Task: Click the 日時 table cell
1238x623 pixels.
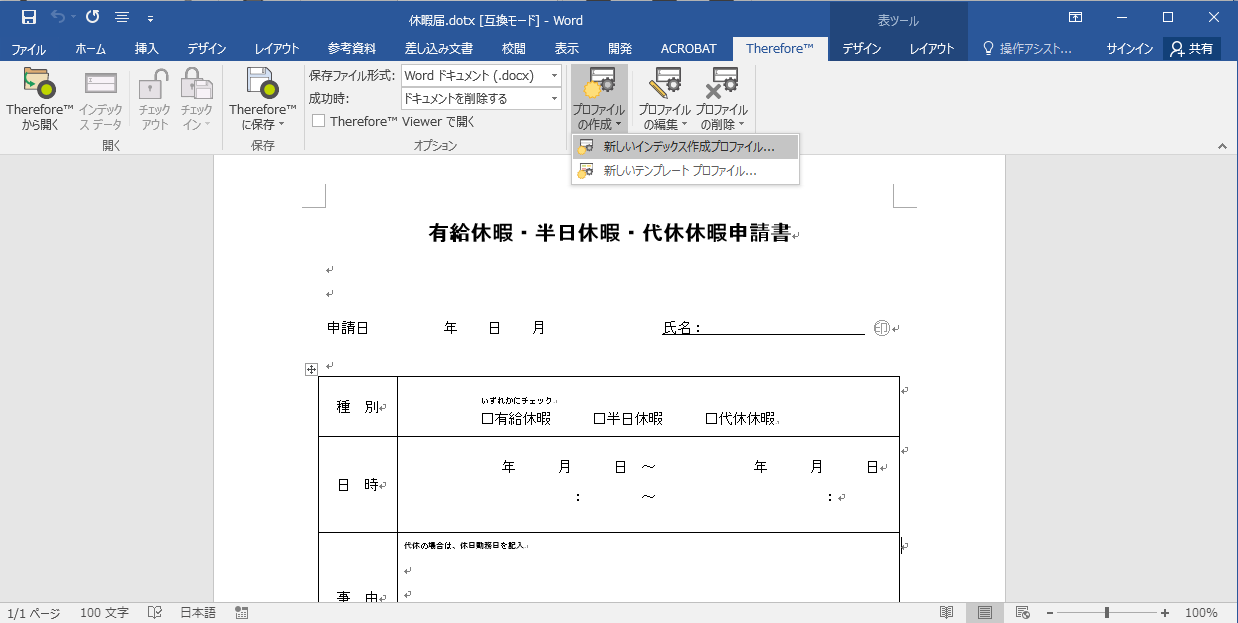Action: click(358, 484)
